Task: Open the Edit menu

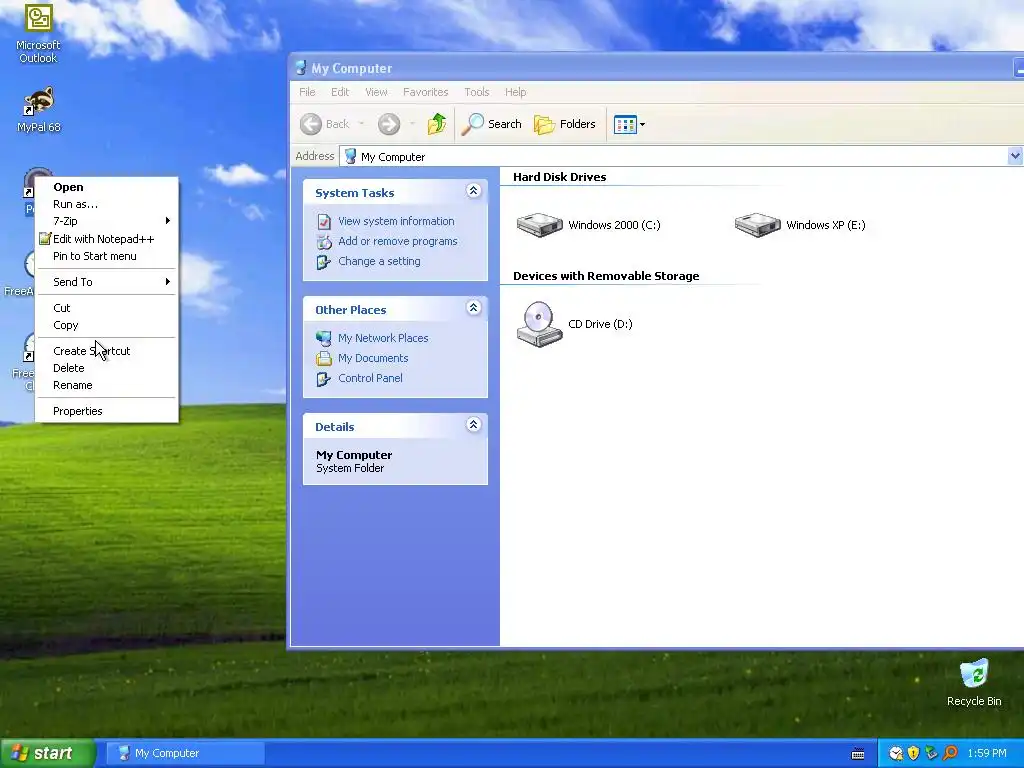Action: [x=340, y=92]
